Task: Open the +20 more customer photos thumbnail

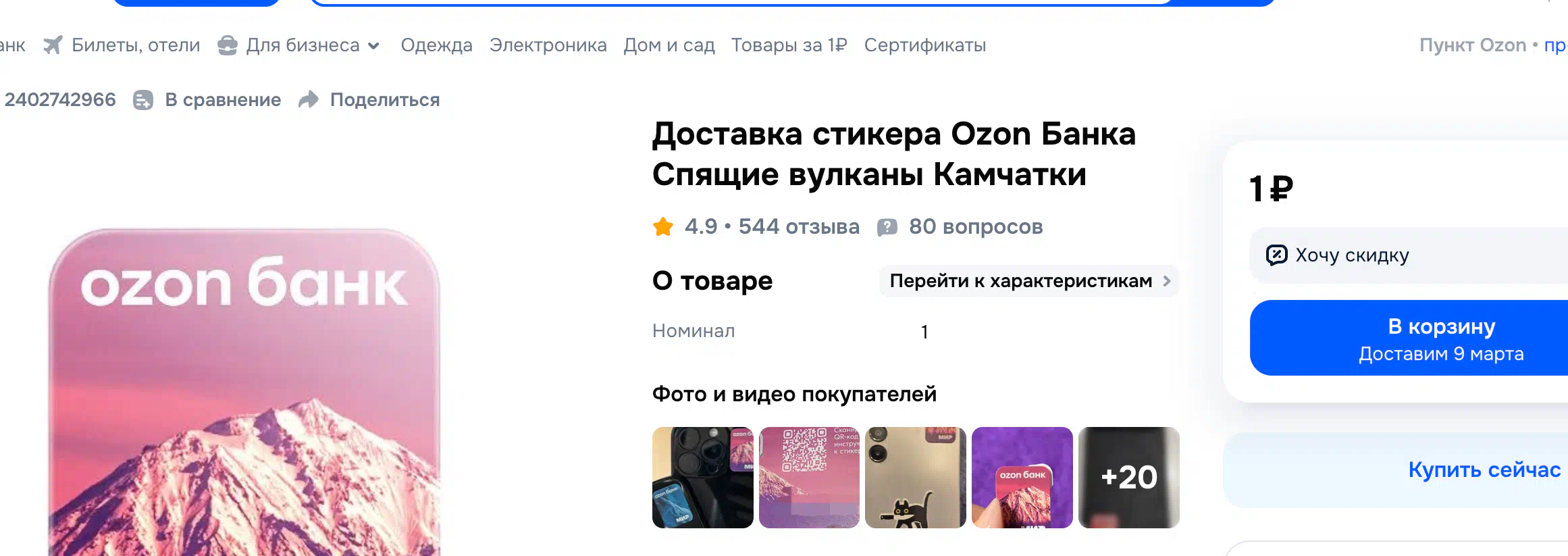Action: [1128, 478]
